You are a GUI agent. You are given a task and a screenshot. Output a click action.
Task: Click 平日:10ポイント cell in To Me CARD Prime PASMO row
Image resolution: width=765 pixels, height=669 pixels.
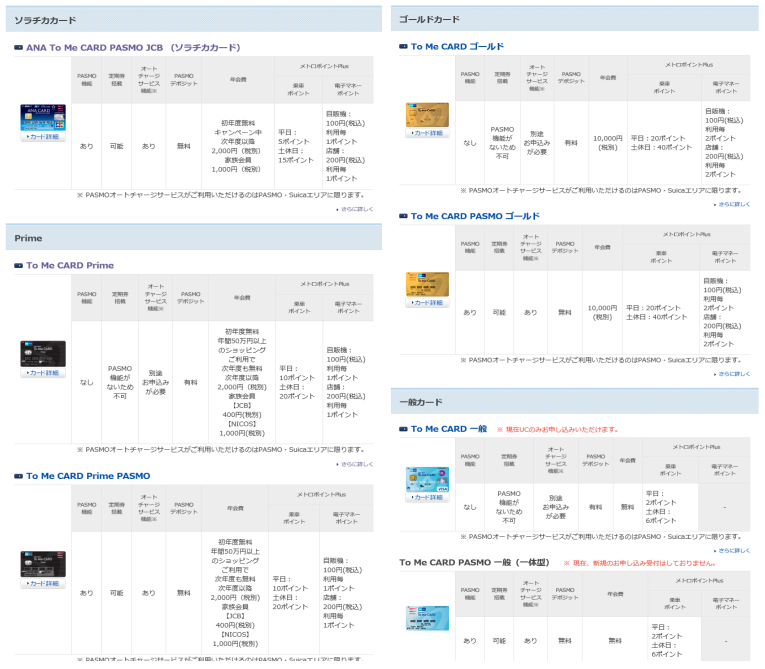point(294,593)
